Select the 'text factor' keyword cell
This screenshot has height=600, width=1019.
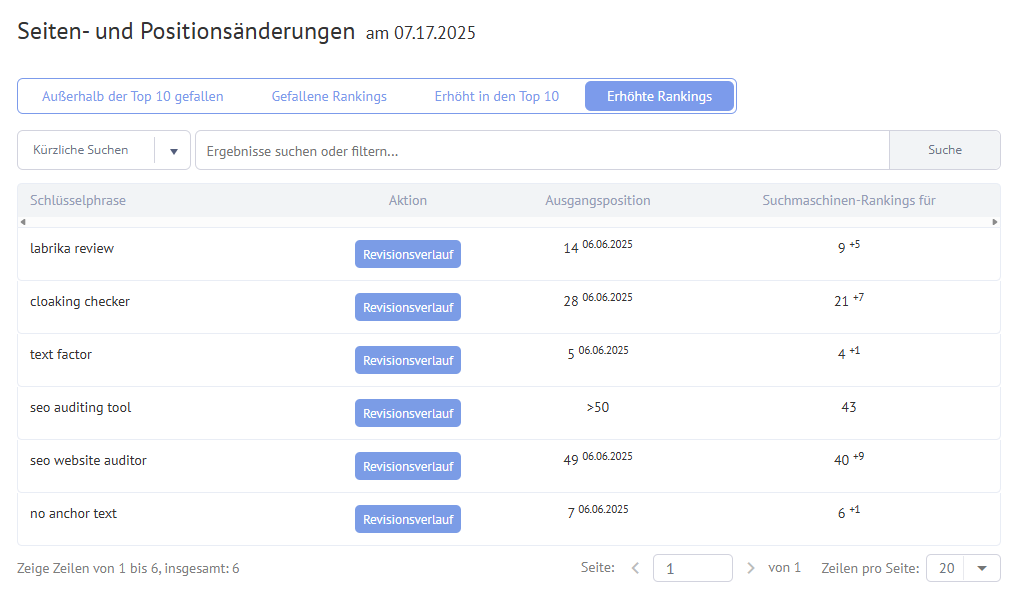(x=60, y=354)
